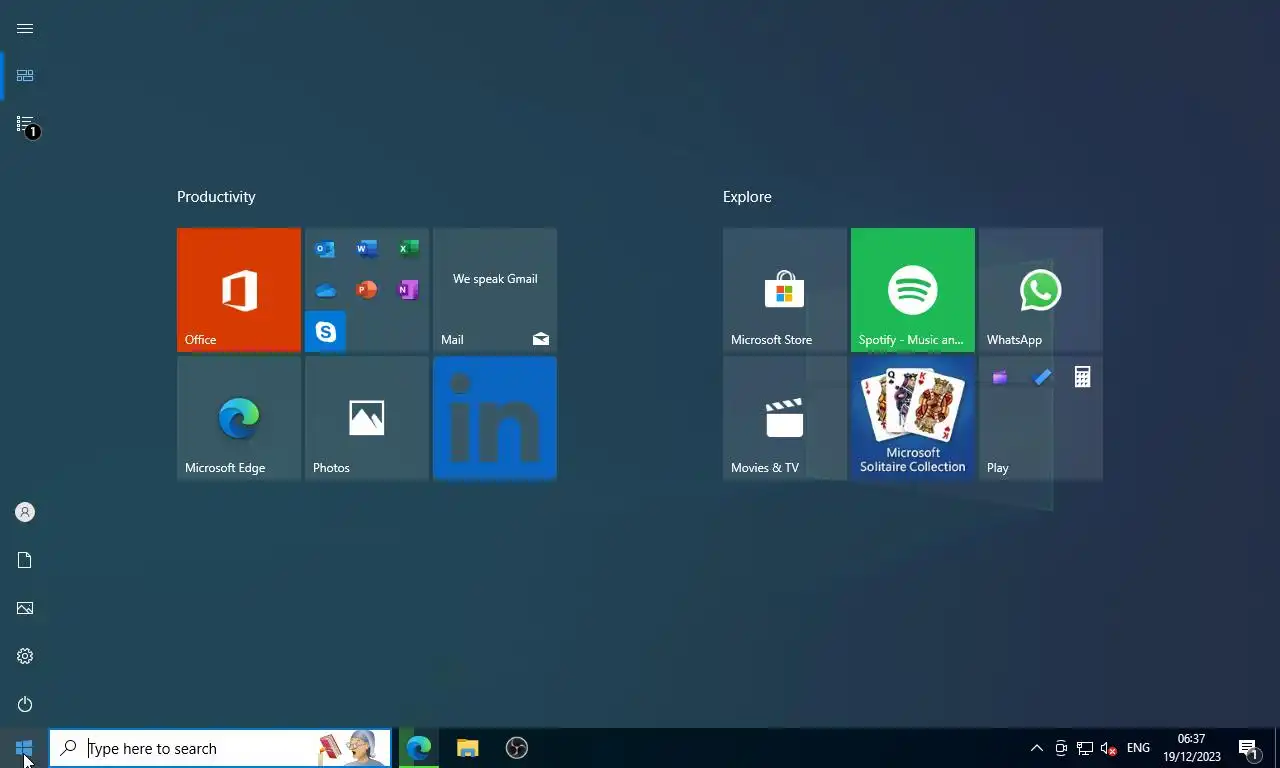Open the Action Center notifications
Screen dimensions: 1280x768
tap(1249, 748)
